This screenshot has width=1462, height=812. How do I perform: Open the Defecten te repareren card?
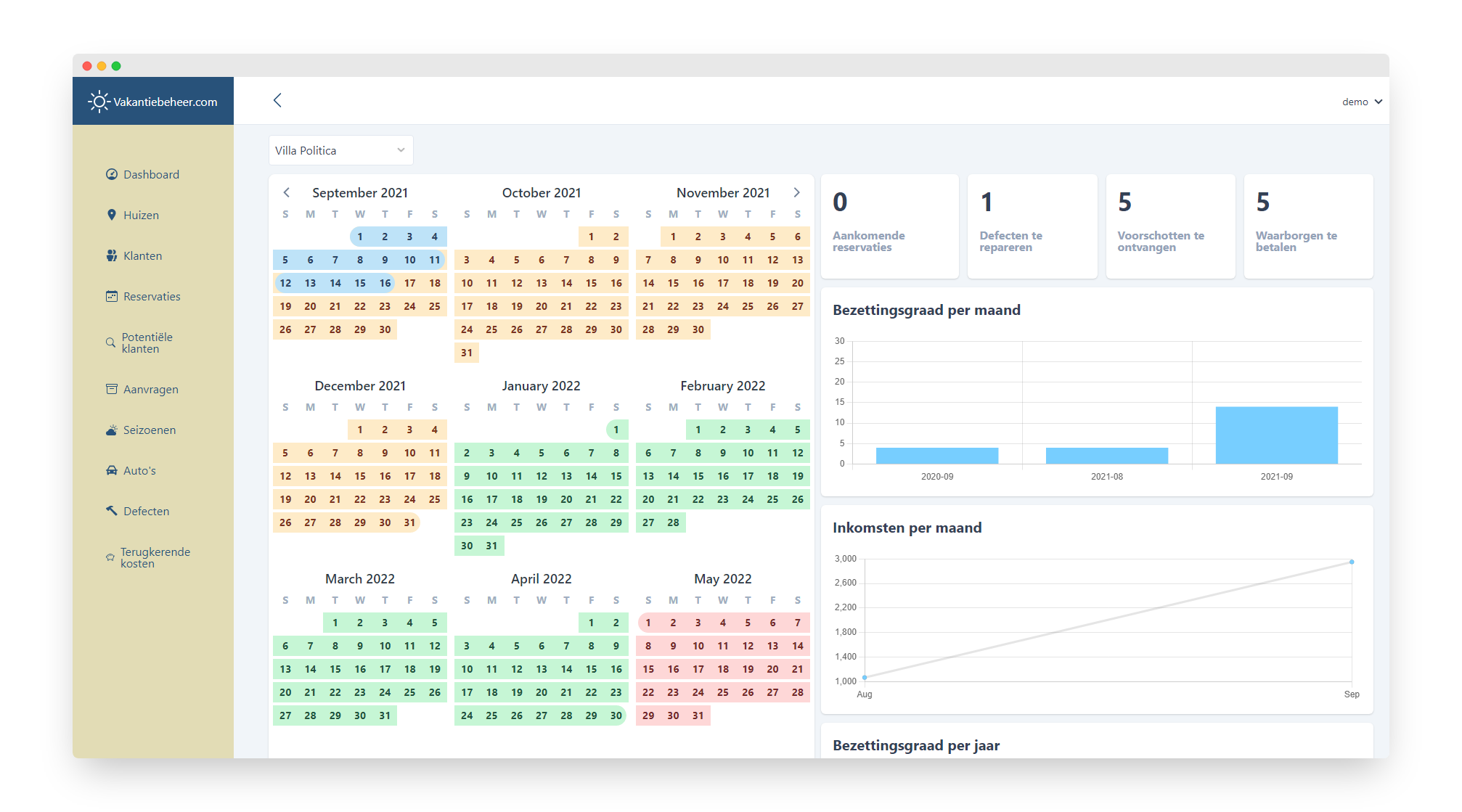point(1032,226)
